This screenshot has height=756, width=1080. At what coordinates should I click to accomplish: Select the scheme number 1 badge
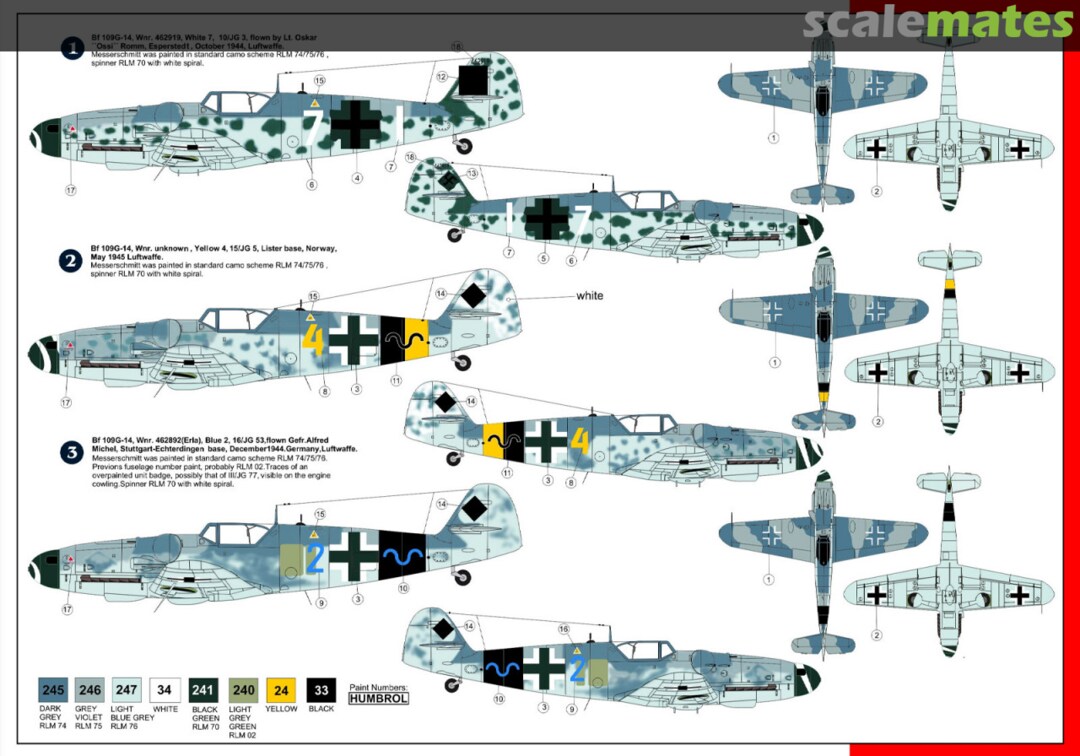click(x=72, y=48)
